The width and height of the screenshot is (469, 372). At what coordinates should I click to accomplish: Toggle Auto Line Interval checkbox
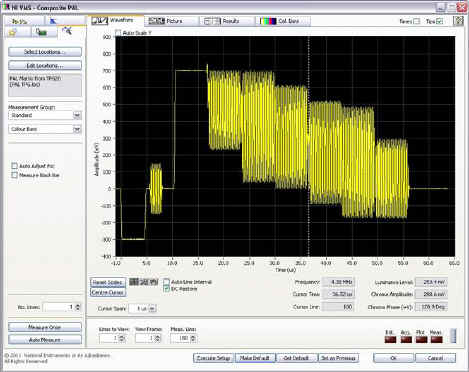coord(166,282)
